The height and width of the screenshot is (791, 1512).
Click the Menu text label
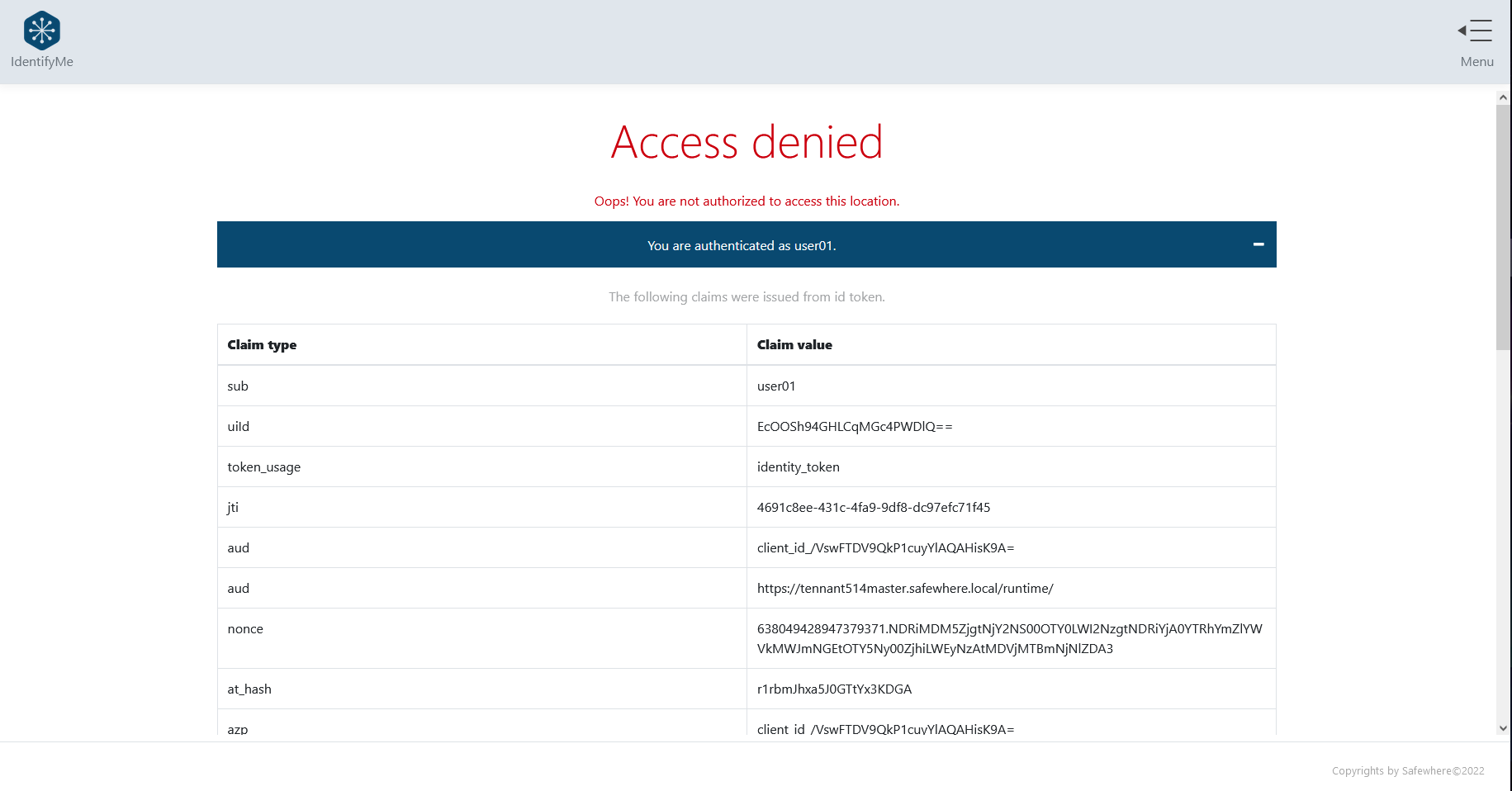(x=1476, y=62)
